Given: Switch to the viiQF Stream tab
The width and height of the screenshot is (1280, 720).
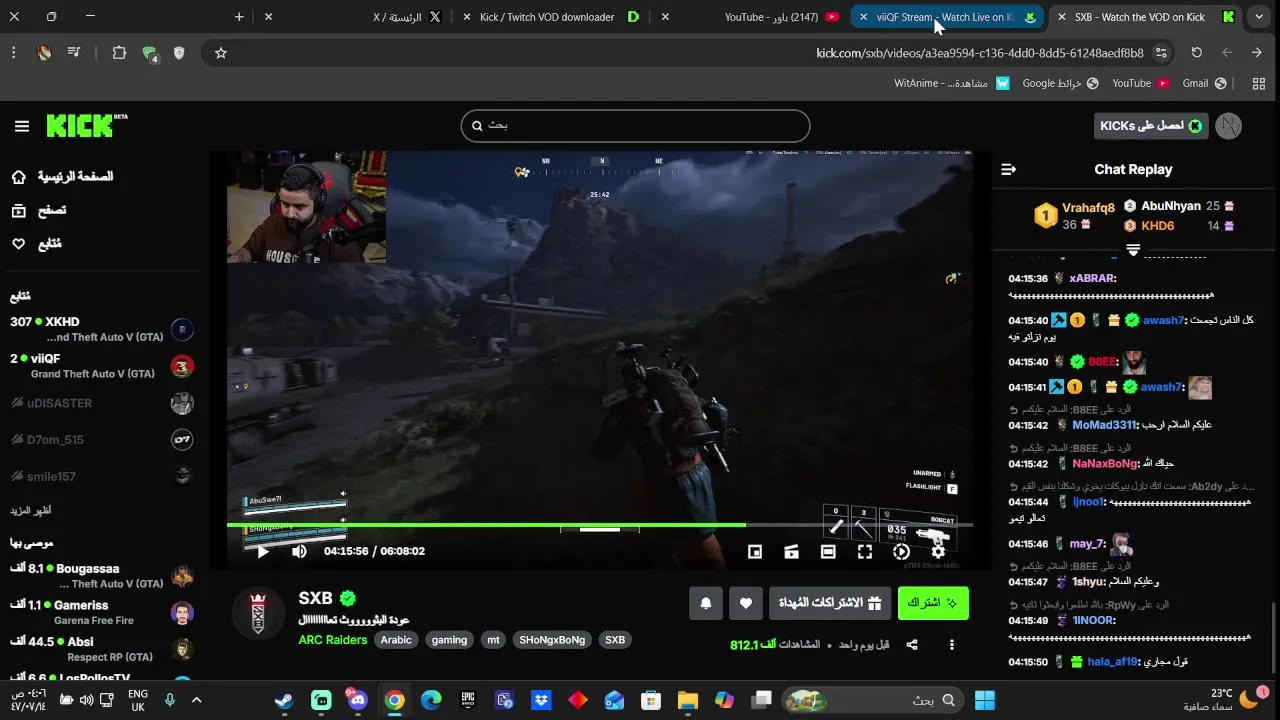Looking at the screenshot, I should tap(947, 17).
